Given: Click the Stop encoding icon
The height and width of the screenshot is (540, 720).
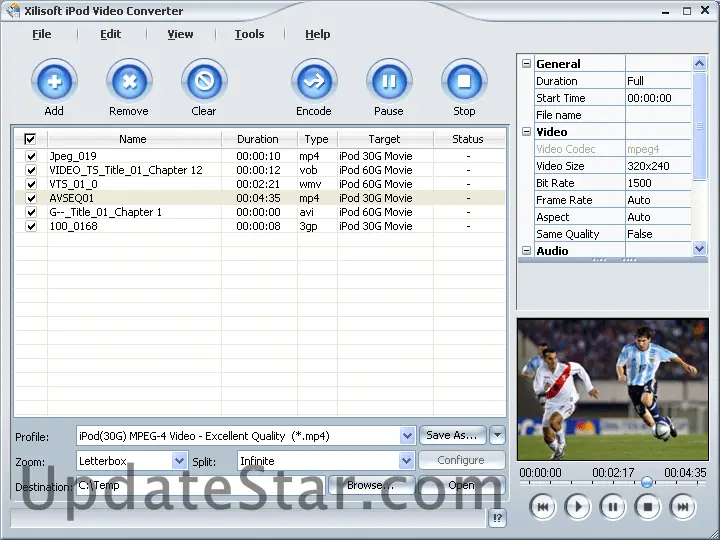Looking at the screenshot, I should point(464,82).
